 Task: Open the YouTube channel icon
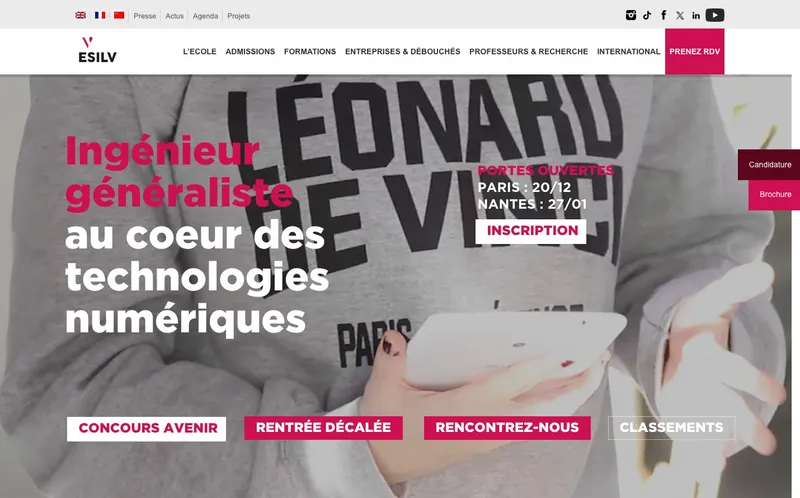(x=715, y=15)
